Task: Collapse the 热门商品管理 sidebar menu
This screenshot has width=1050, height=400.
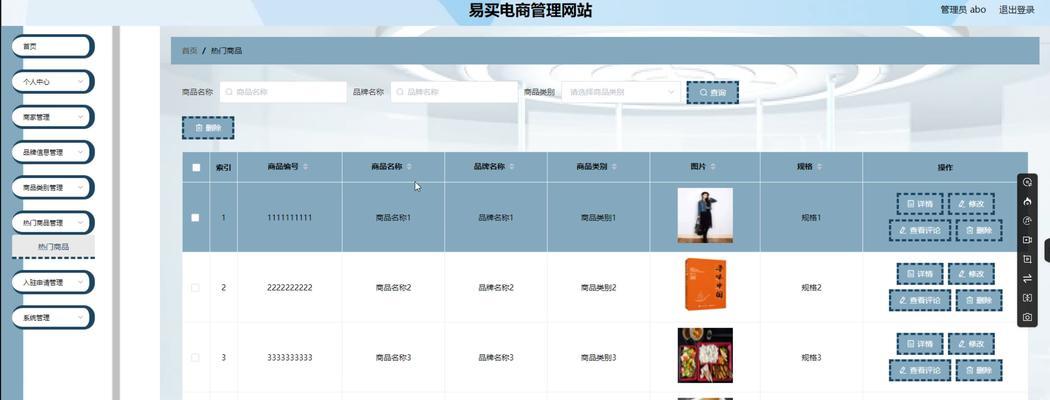Action: [x=52, y=223]
